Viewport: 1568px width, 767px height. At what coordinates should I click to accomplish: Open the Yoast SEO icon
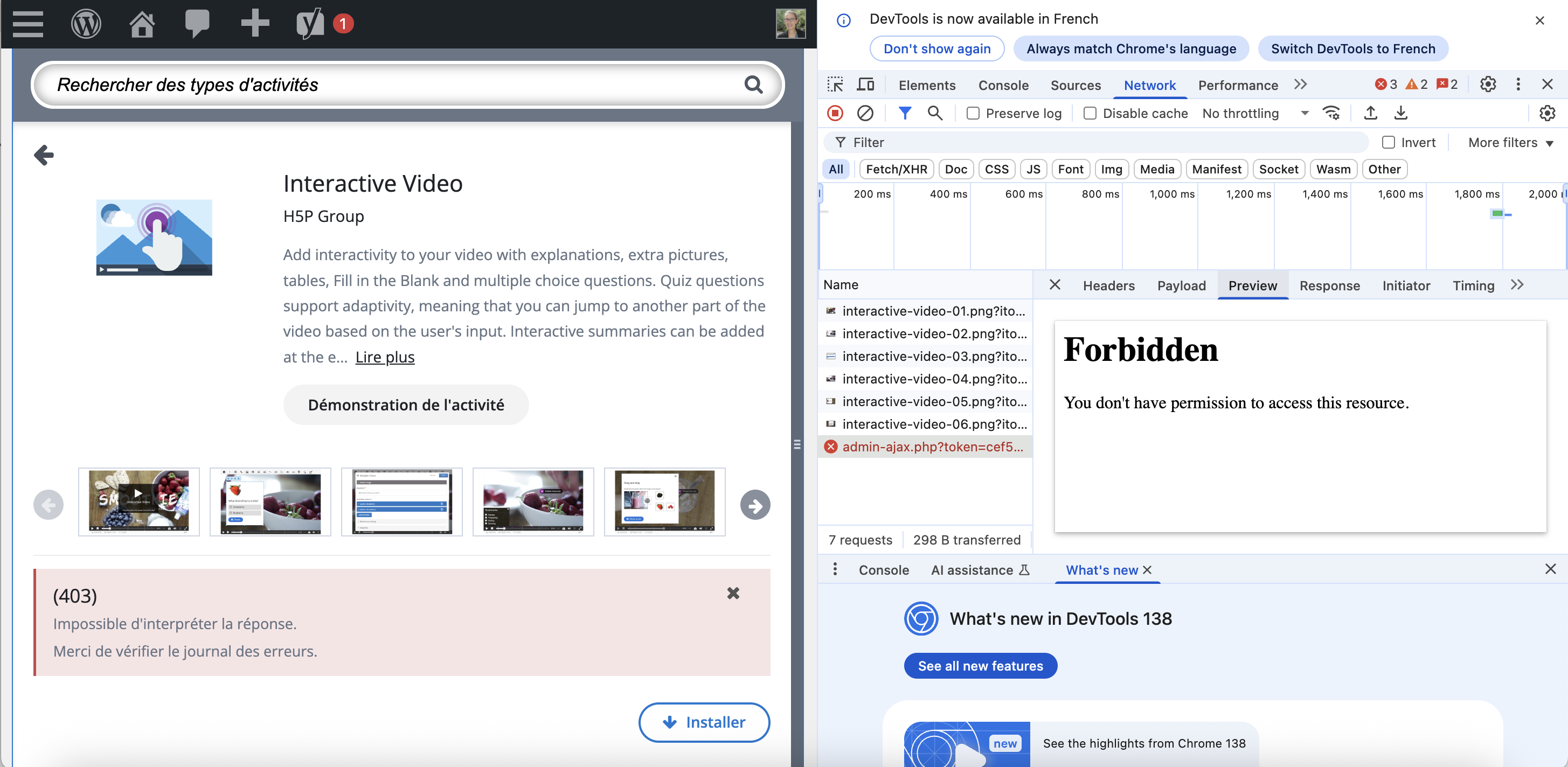click(310, 24)
